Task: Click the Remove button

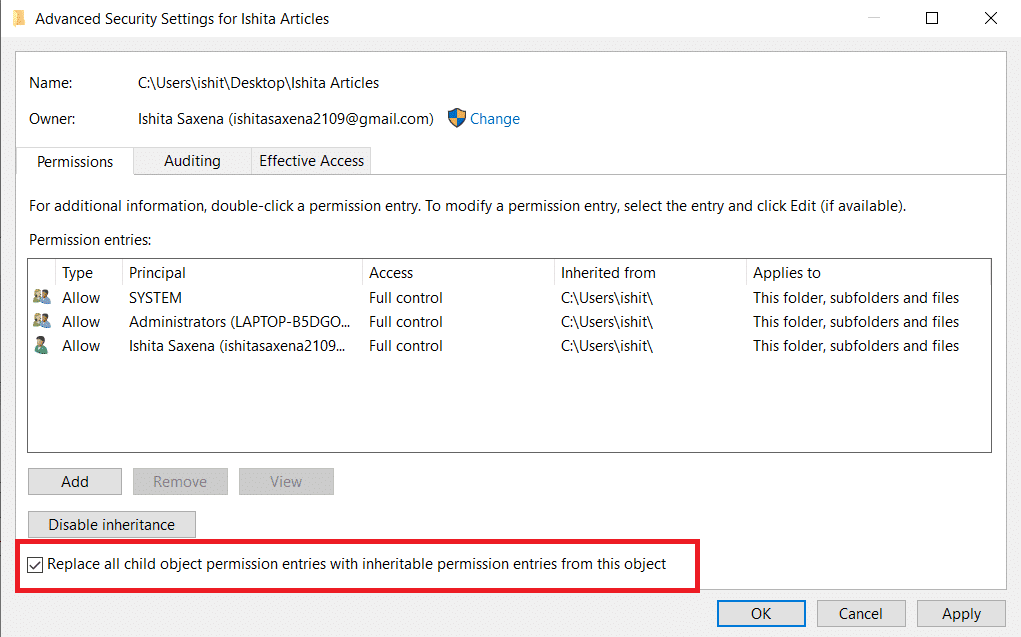Action: tap(180, 481)
